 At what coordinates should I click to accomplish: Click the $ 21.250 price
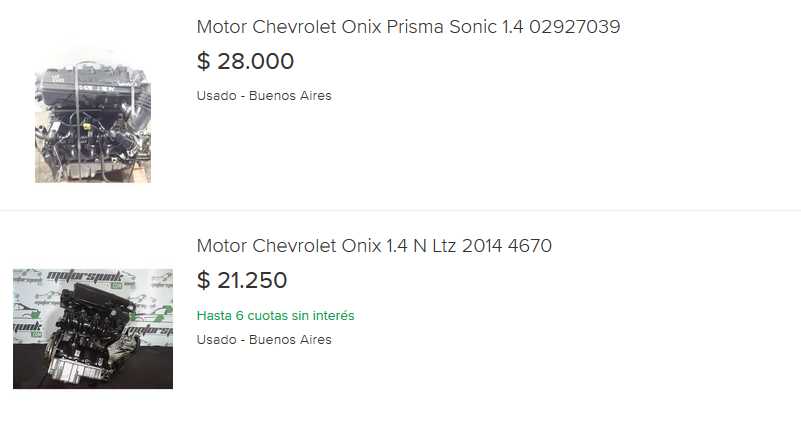click(x=242, y=281)
